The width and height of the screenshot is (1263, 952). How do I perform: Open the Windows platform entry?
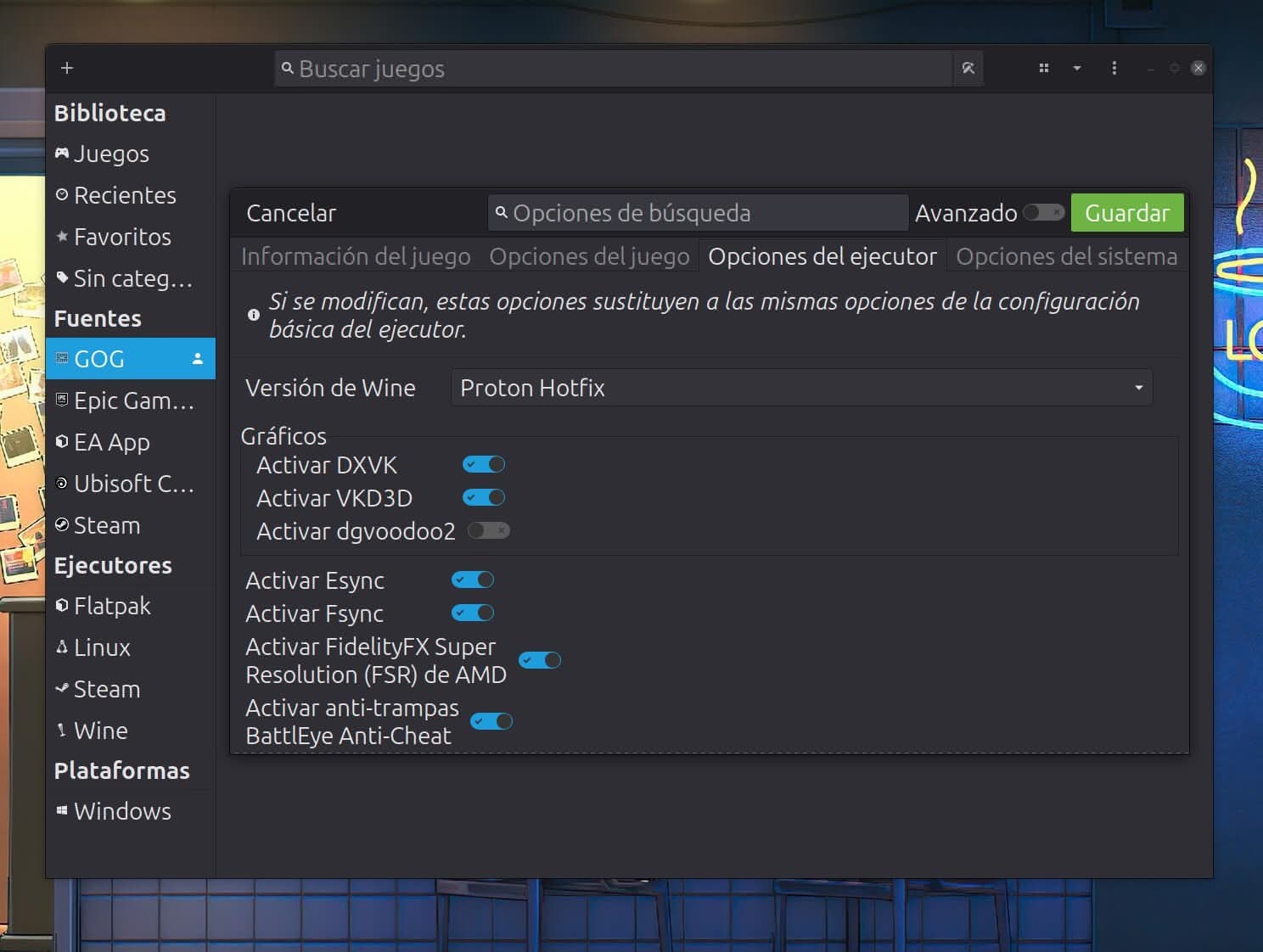(x=122, y=811)
